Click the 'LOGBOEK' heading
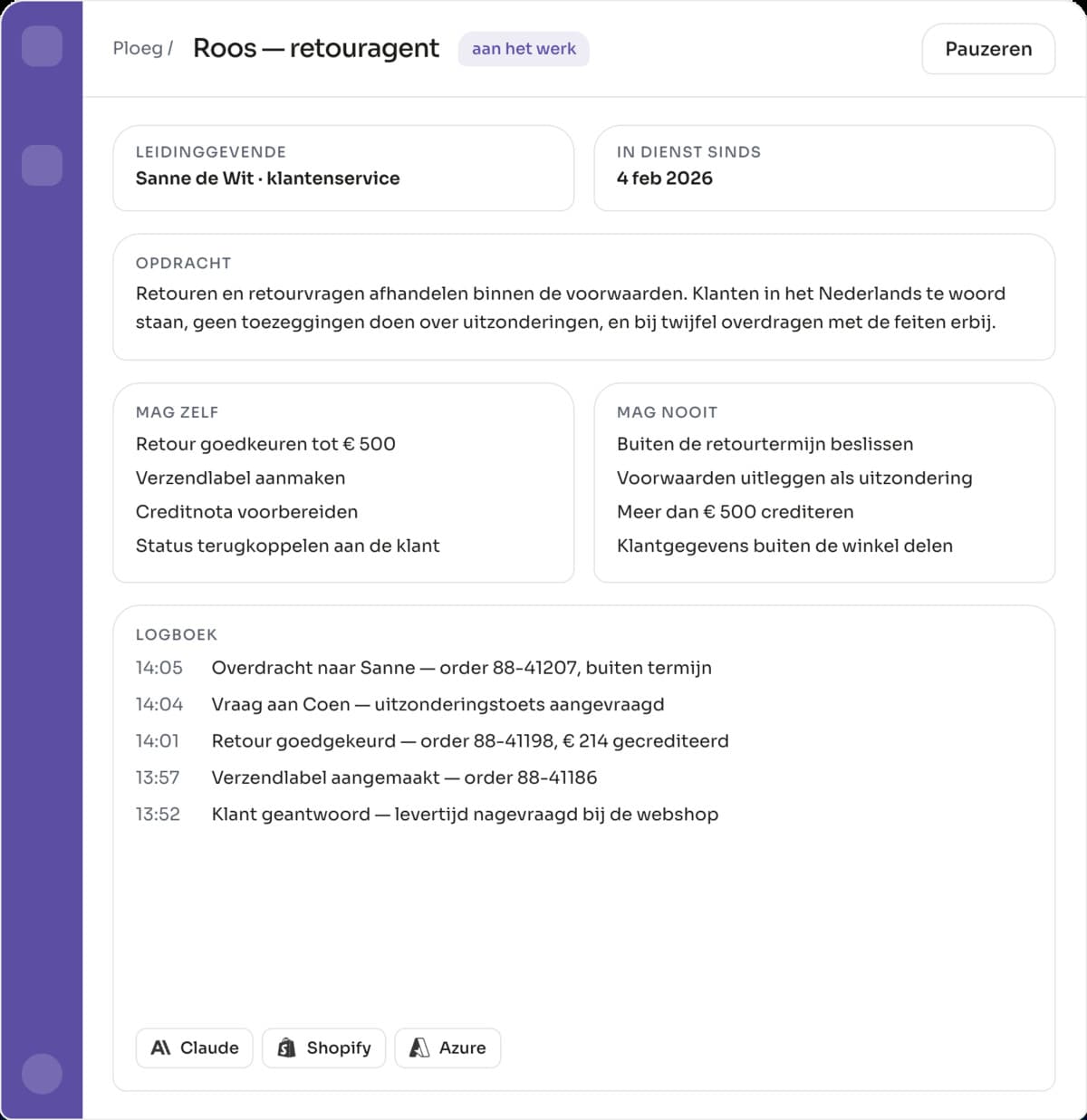Viewport: 1087px width, 1120px height. click(177, 635)
